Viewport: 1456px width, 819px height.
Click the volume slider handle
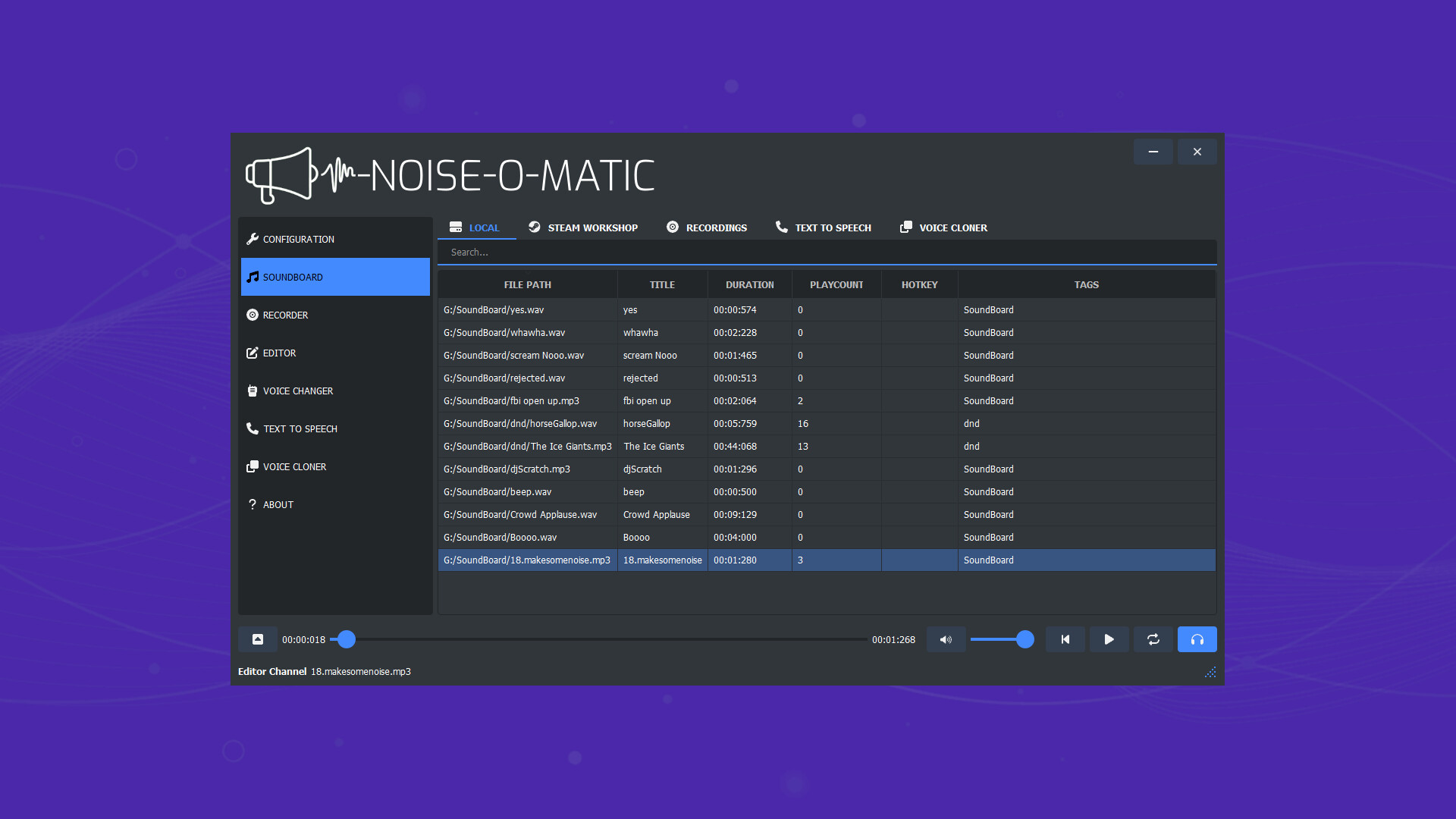pos(1025,639)
